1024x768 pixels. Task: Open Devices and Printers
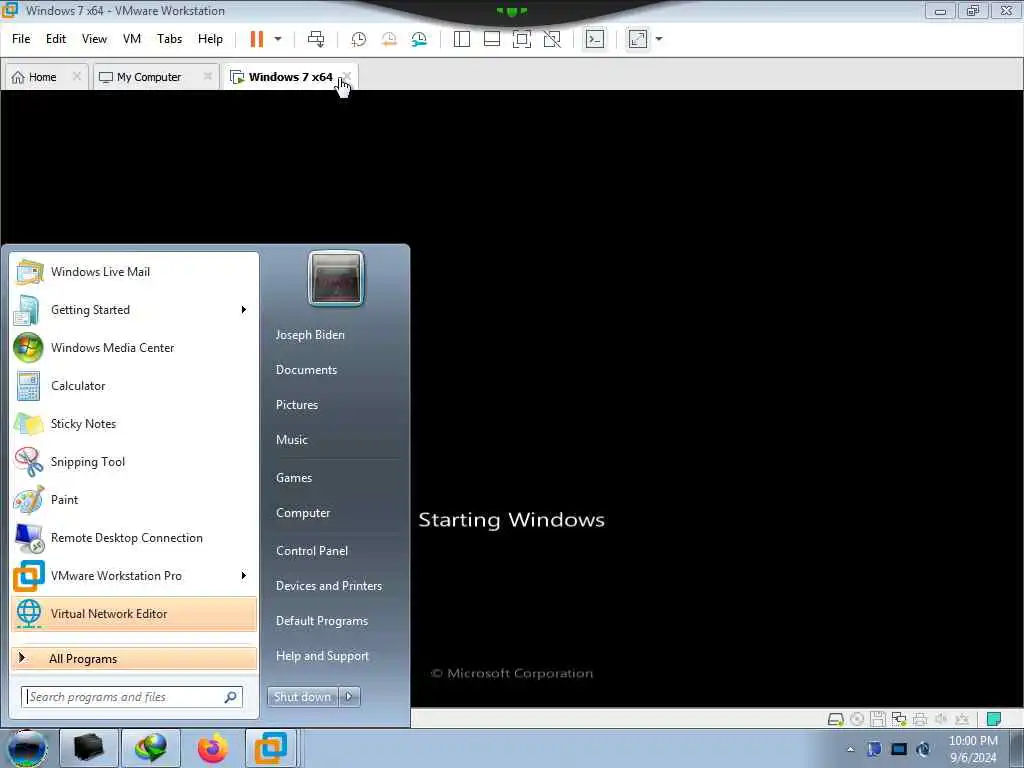pos(328,586)
